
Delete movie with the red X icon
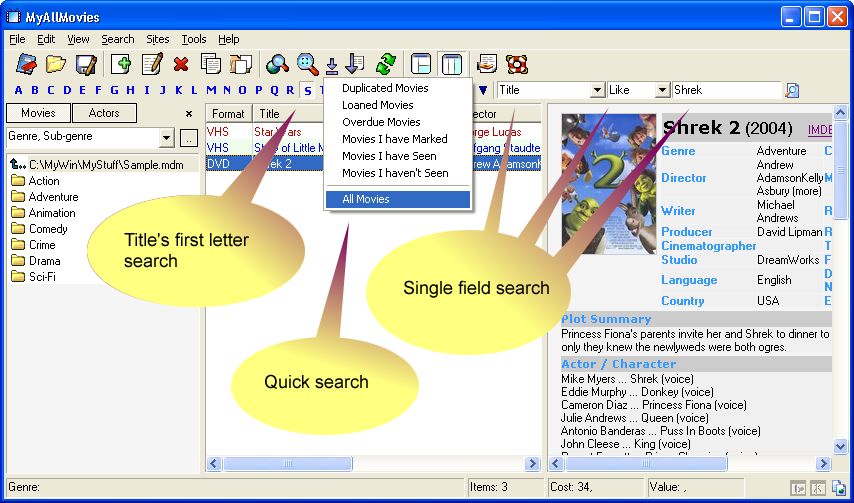point(181,65)
